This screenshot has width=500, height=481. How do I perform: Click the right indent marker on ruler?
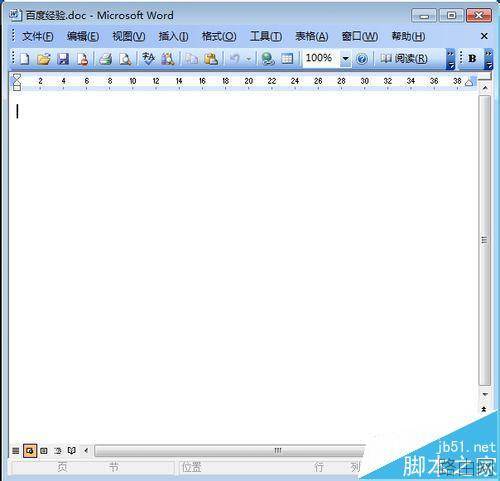[x=469, y=82]
